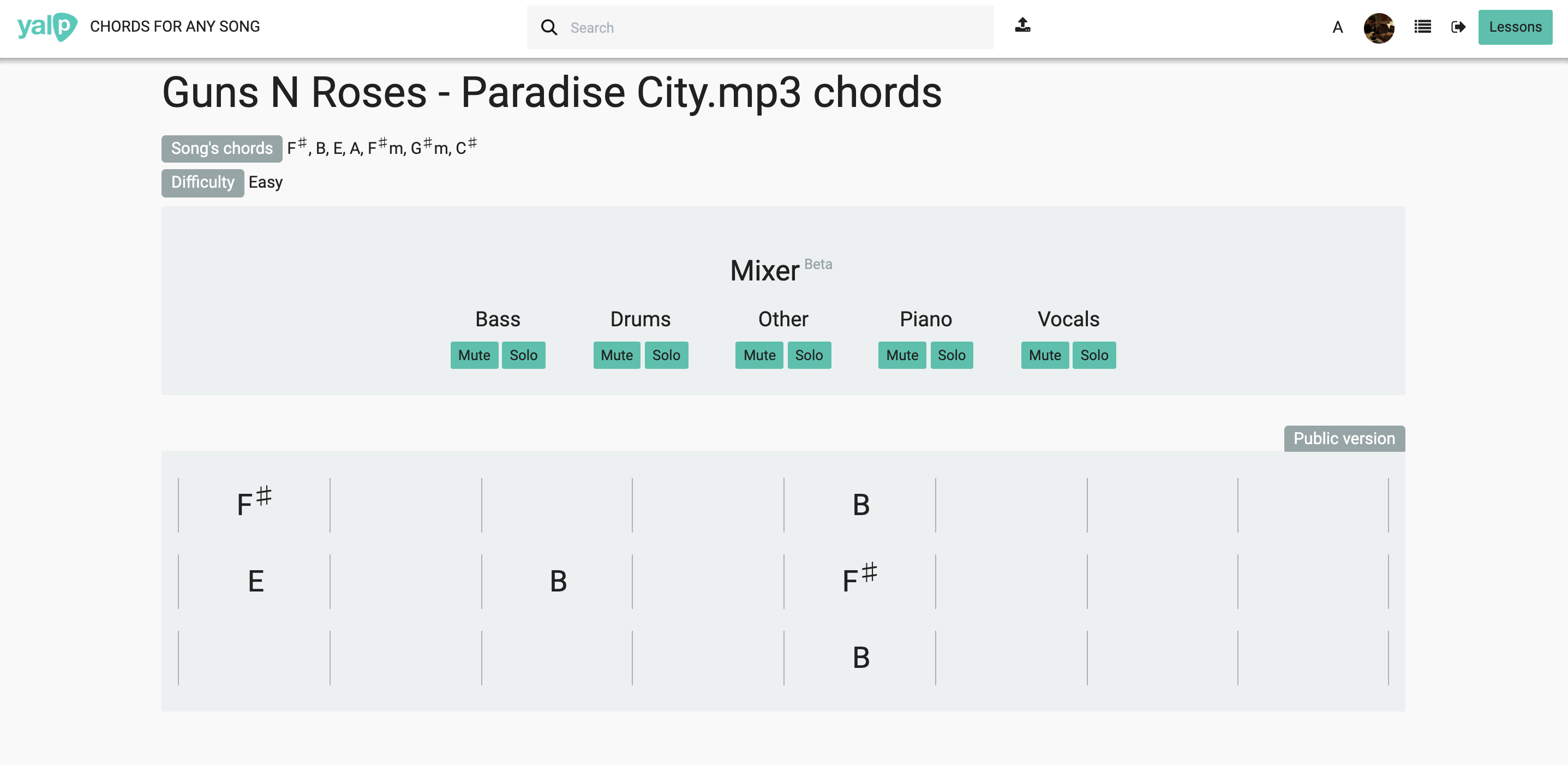Click the letter A icon in the header
Image resolution: width=1568 pixels, height=765 pixels.
[1337, 28]
